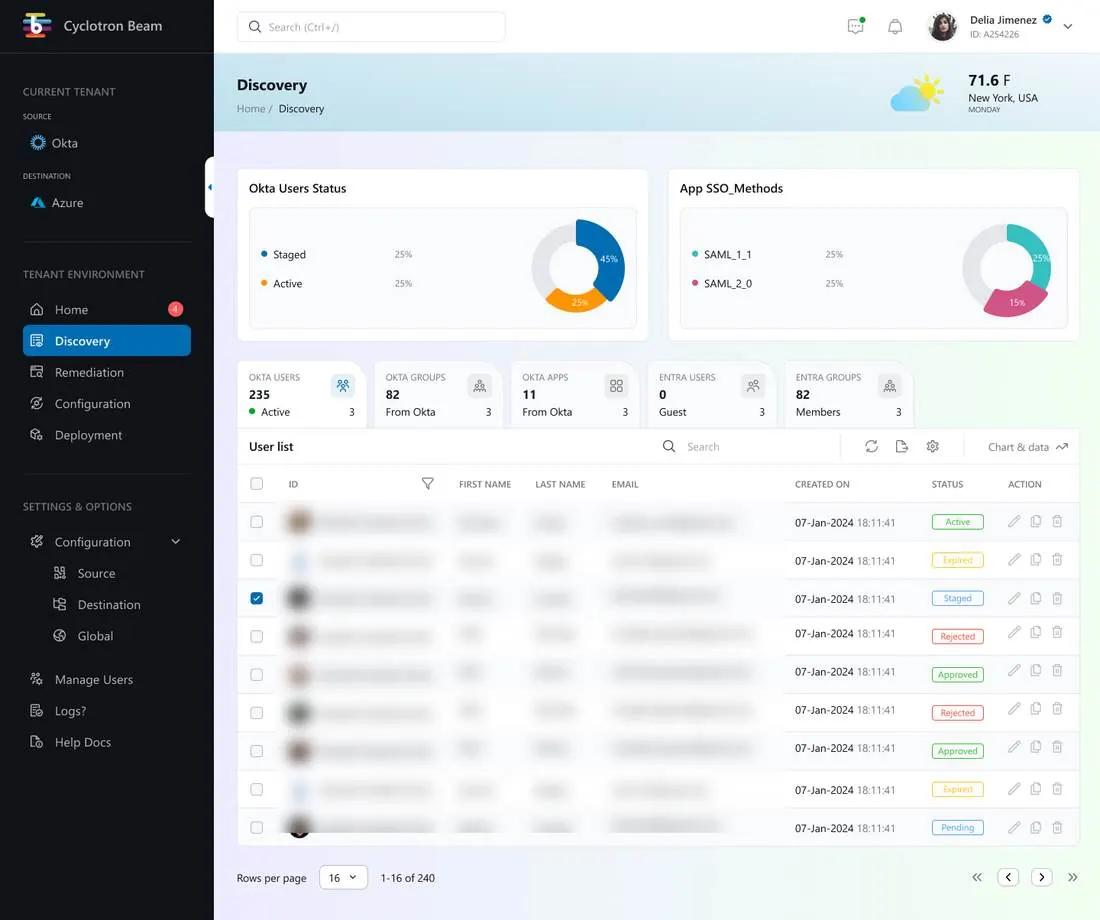This screenshot has width=1100, height=920.
Task: Jump to first page double arrow
Action: (x=977, y=877)
